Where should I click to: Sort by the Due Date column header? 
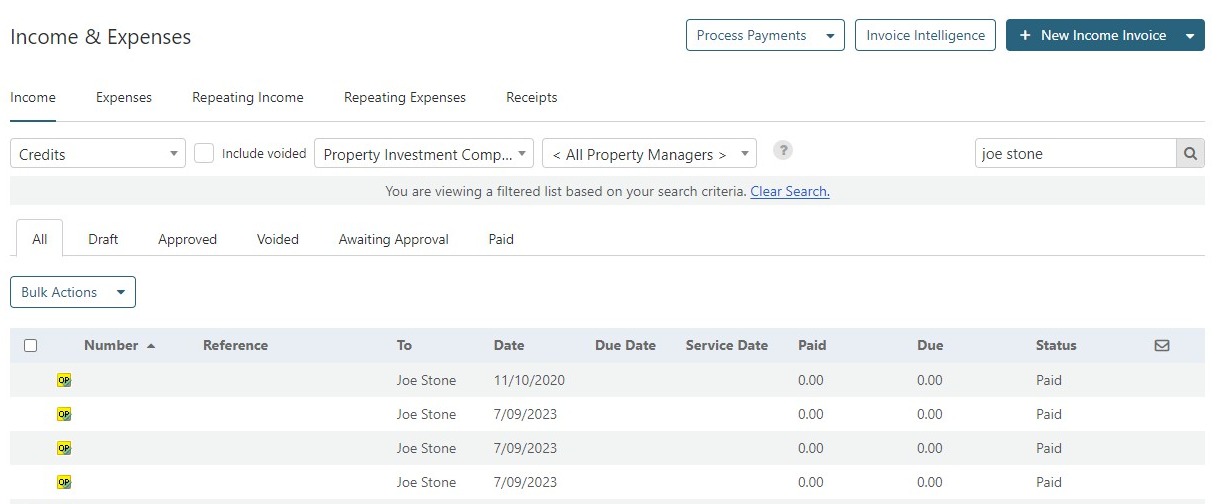point(625,345)
